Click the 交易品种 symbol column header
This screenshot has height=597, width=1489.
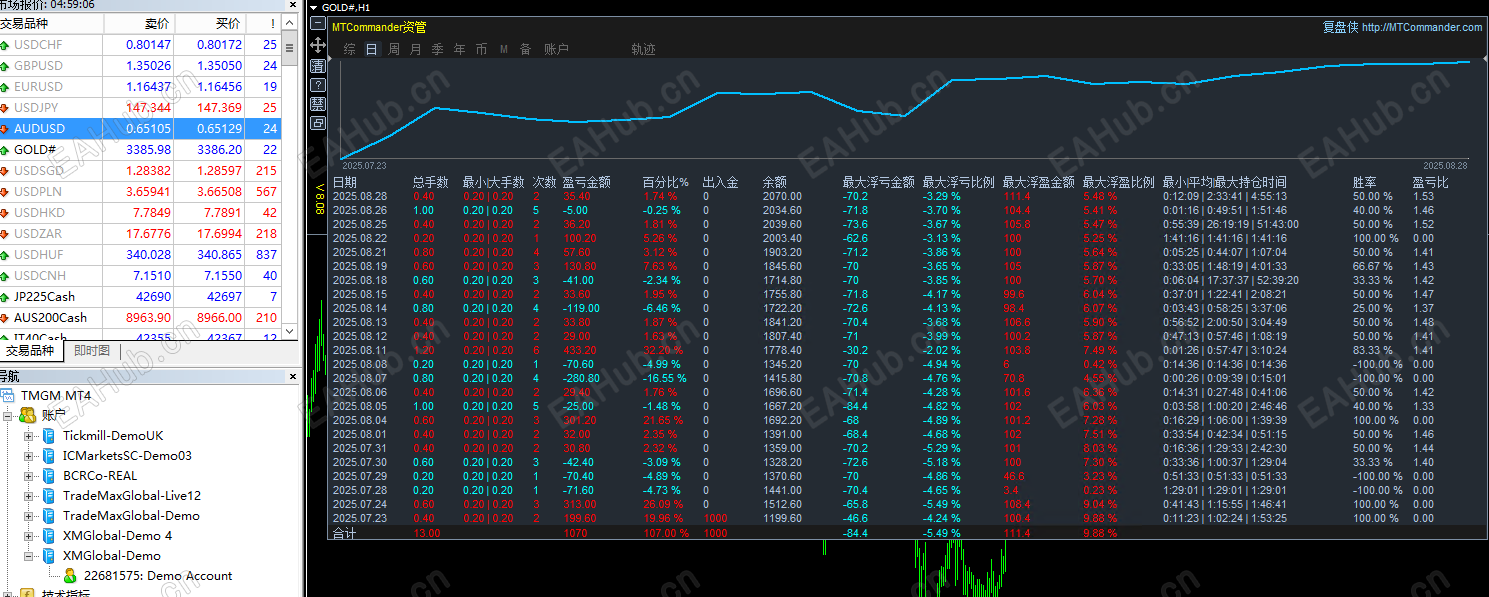pos(51,23)
